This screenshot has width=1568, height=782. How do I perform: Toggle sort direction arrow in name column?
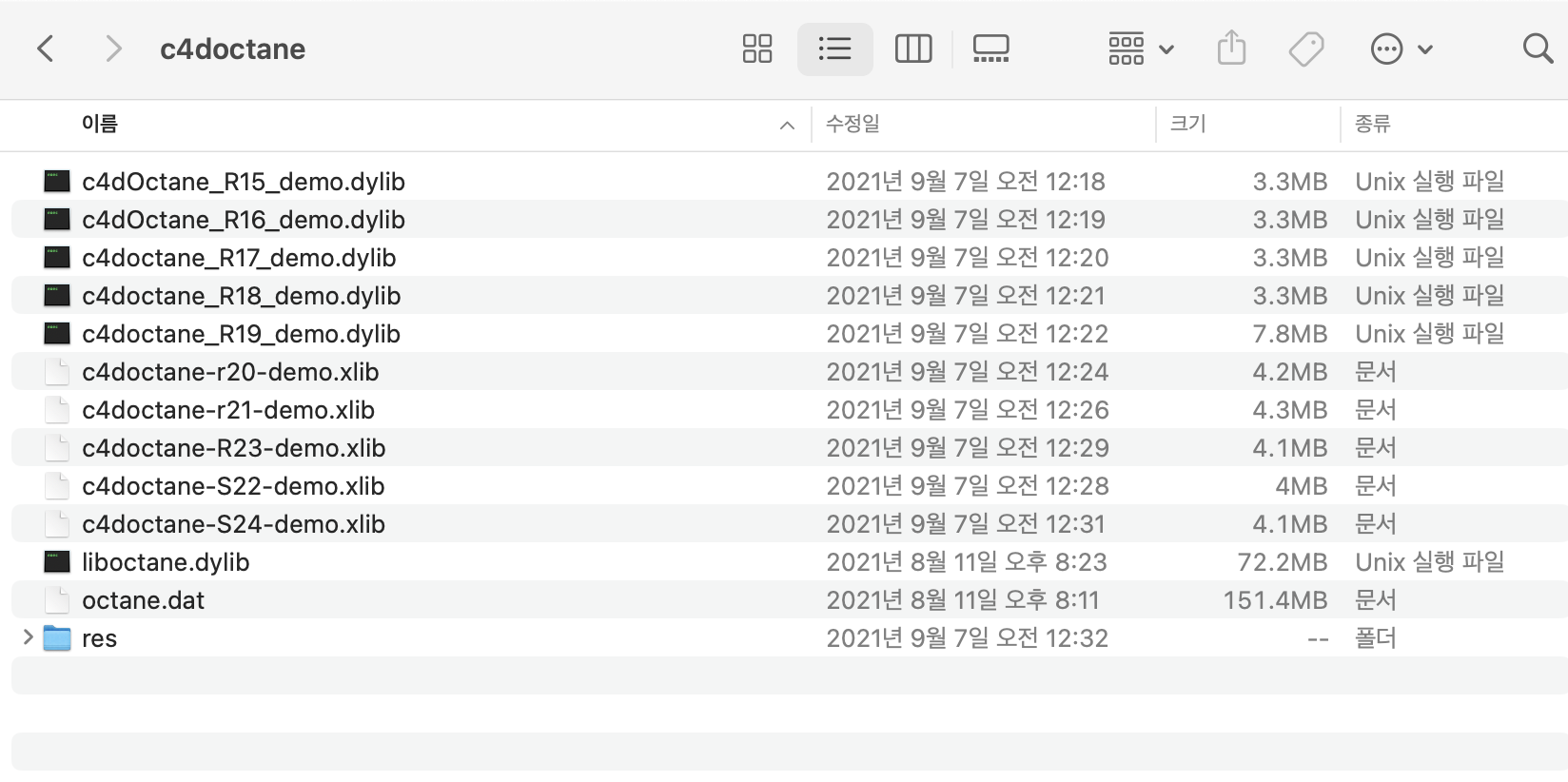(787, 126)
